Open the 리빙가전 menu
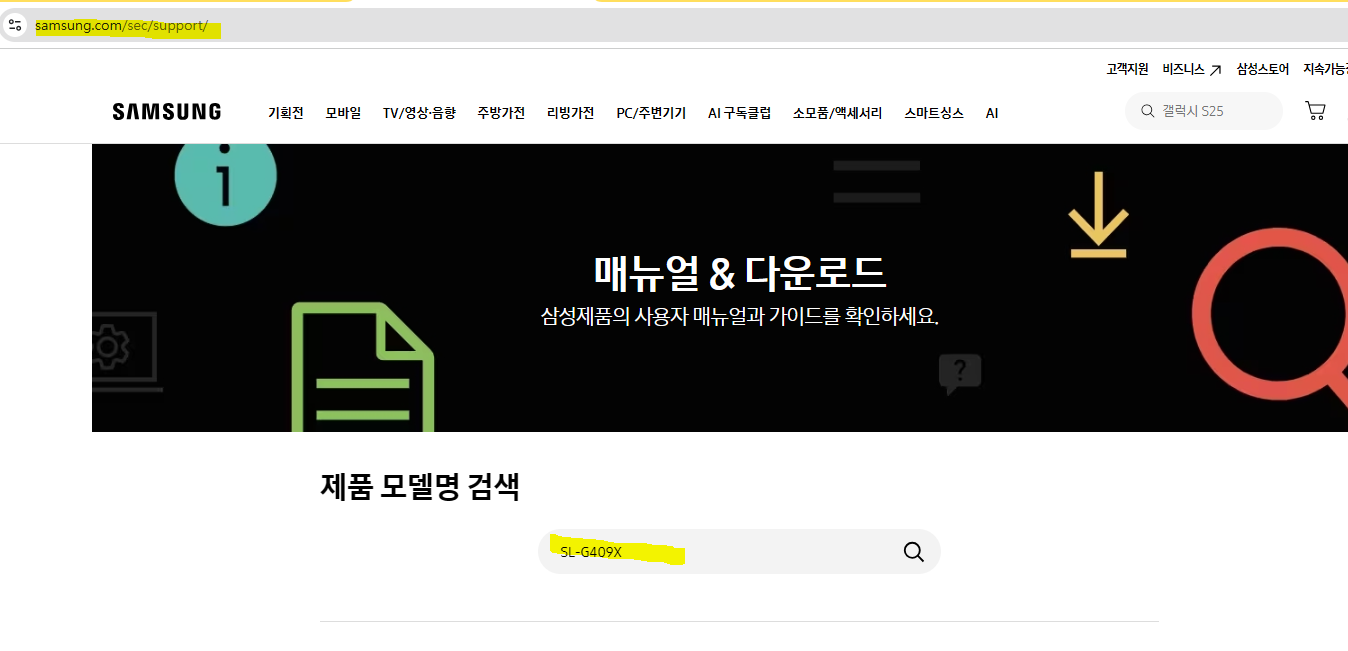 571,113
